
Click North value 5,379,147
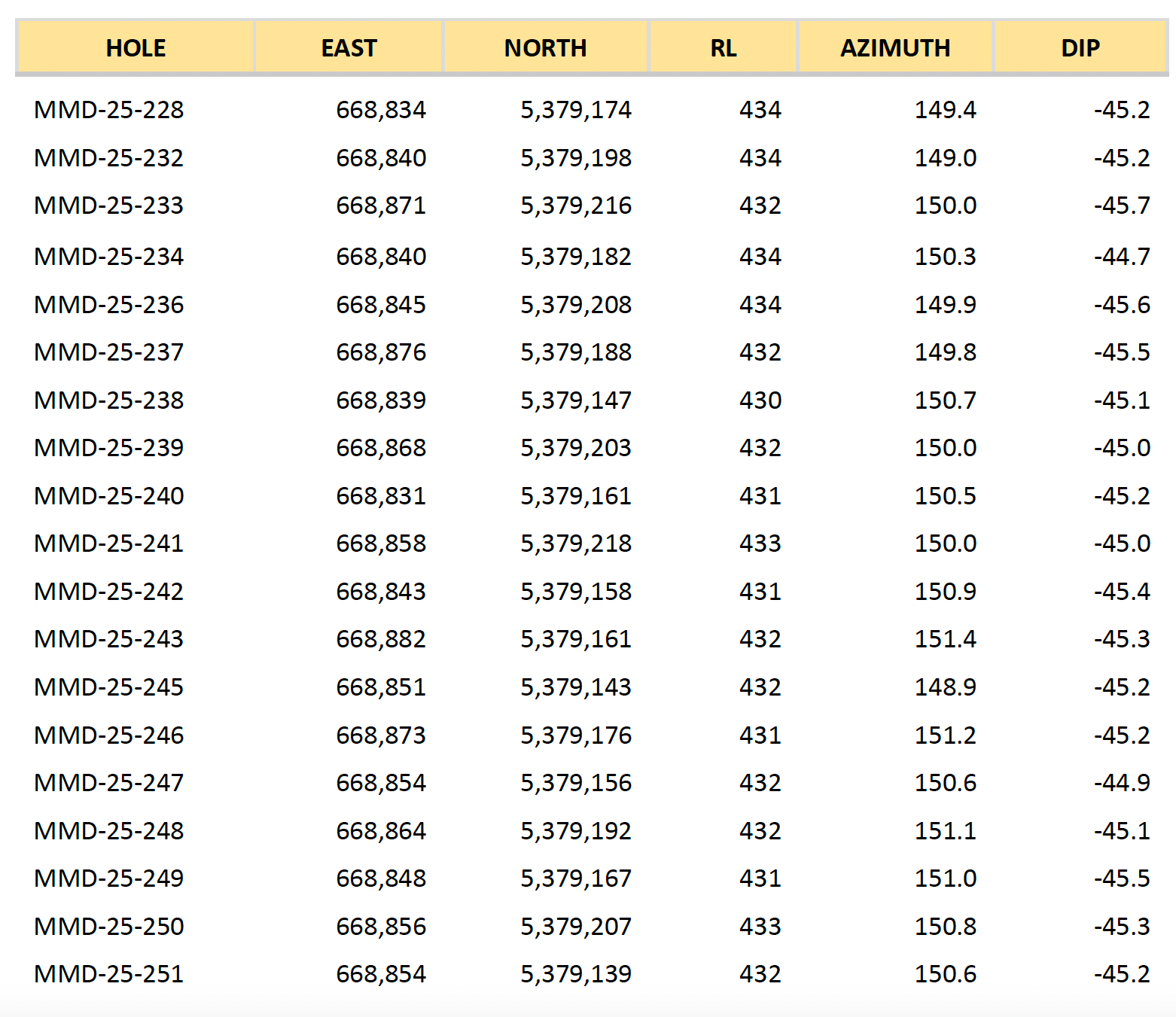point(576,400)
